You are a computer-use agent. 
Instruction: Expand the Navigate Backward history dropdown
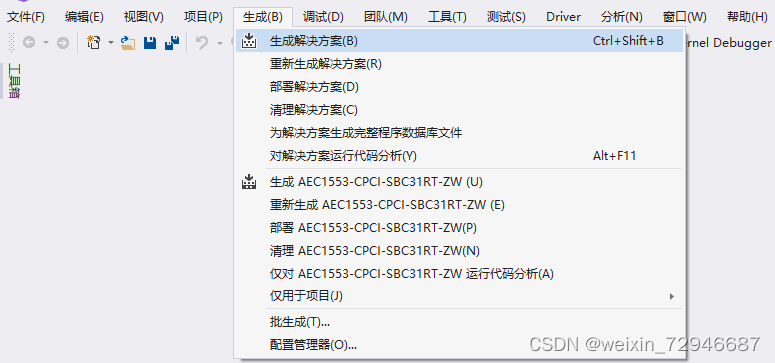point(46,43)
